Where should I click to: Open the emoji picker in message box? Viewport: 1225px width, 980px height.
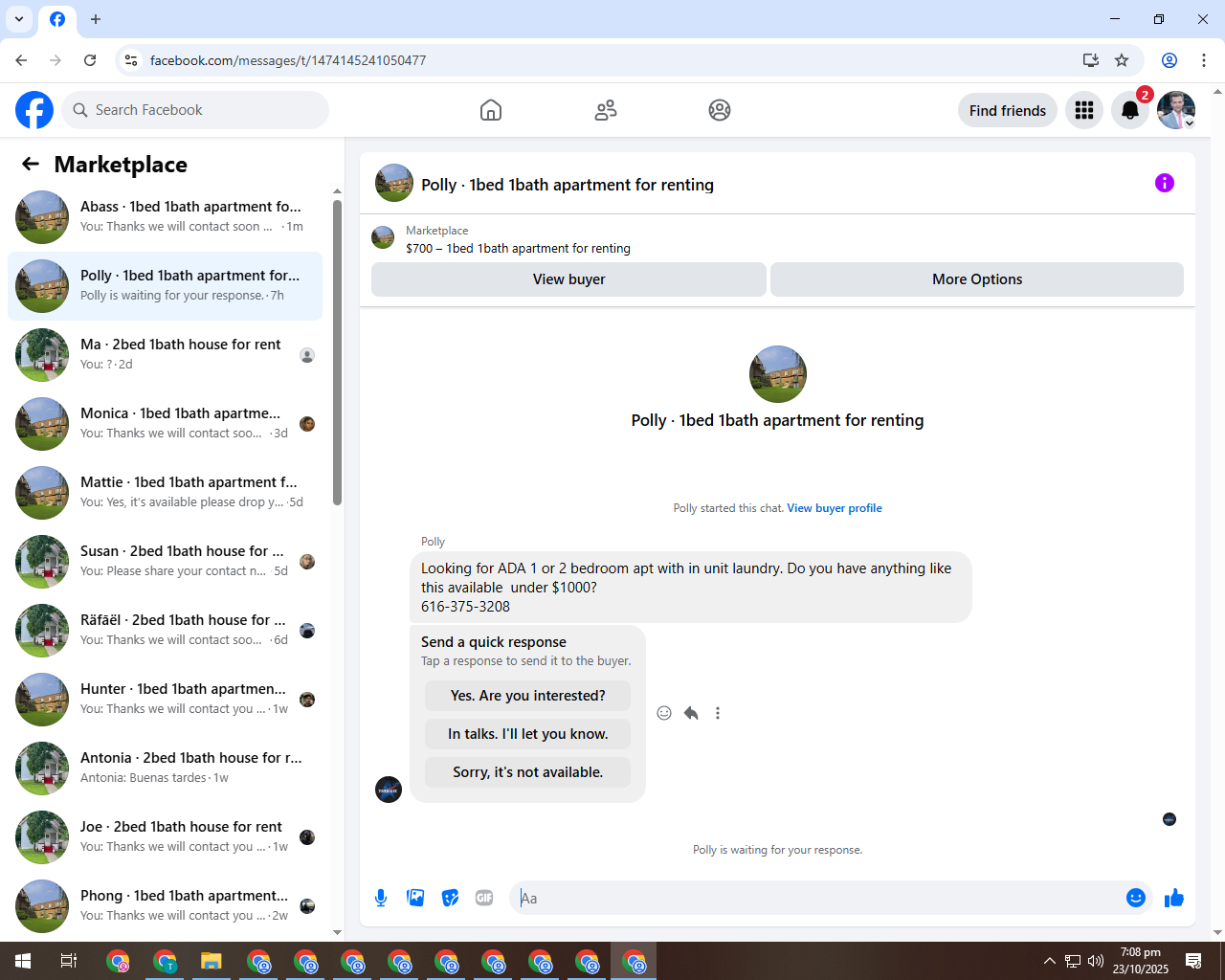(x=1136, y=898)
